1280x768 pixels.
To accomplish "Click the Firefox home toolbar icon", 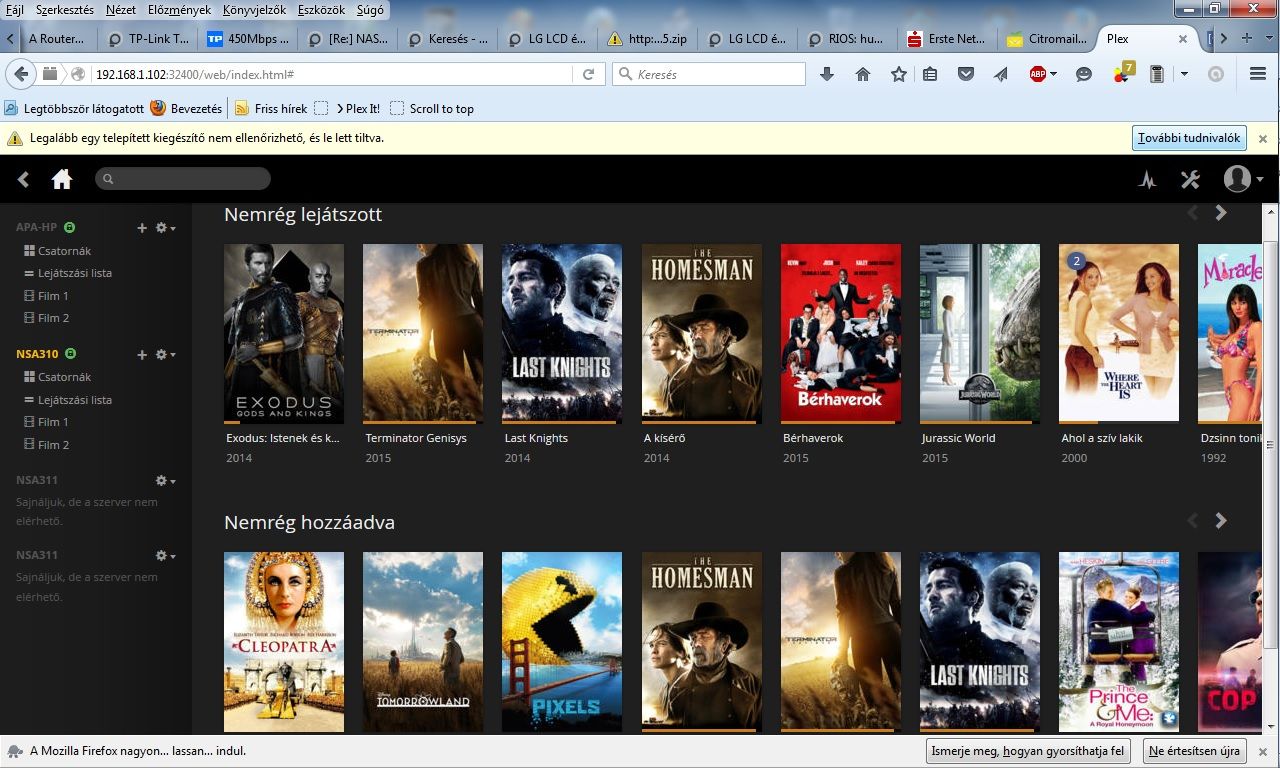I will point(863,74).
